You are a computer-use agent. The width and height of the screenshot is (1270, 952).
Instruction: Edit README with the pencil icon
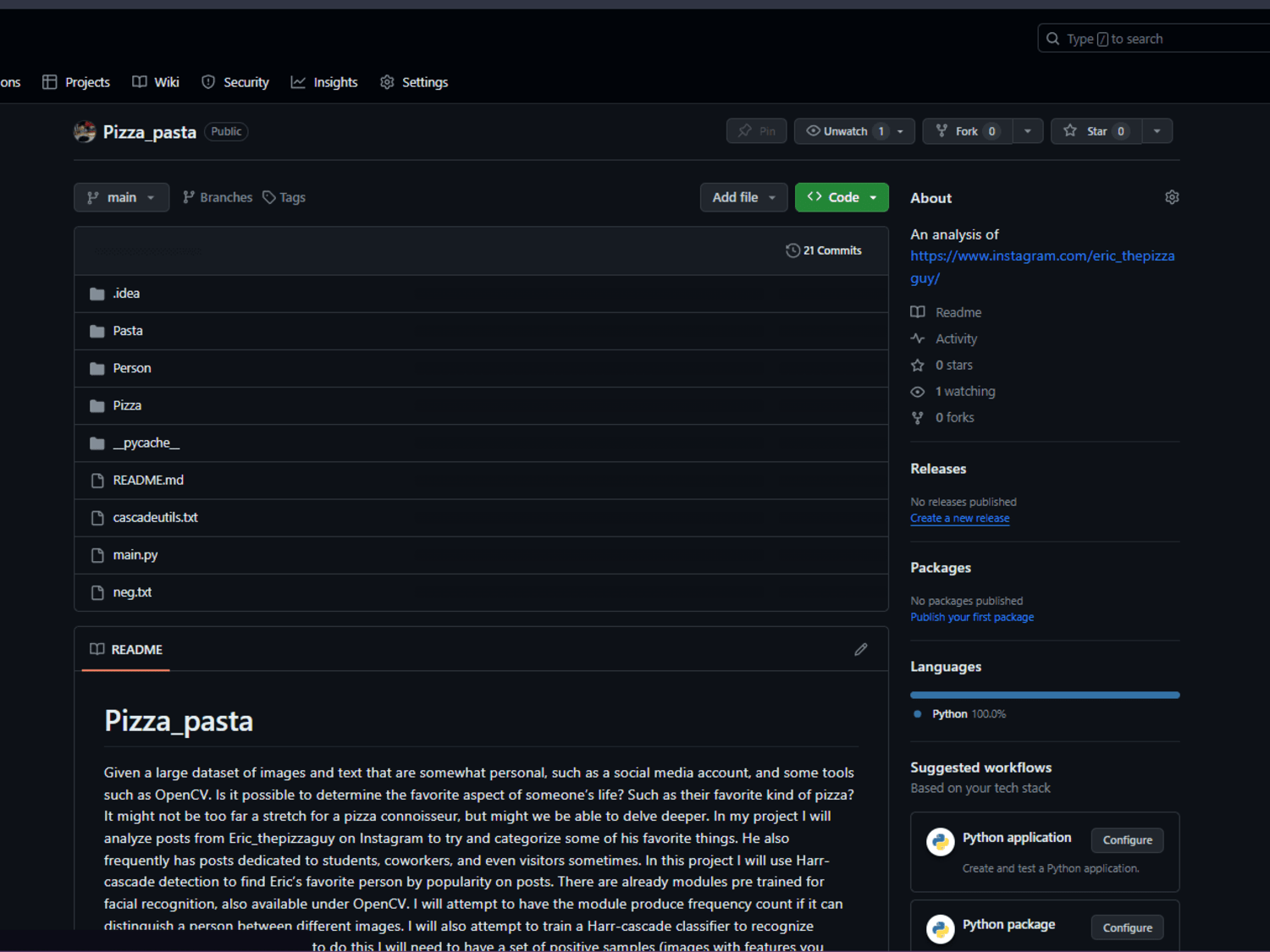[x=861, y=649]
